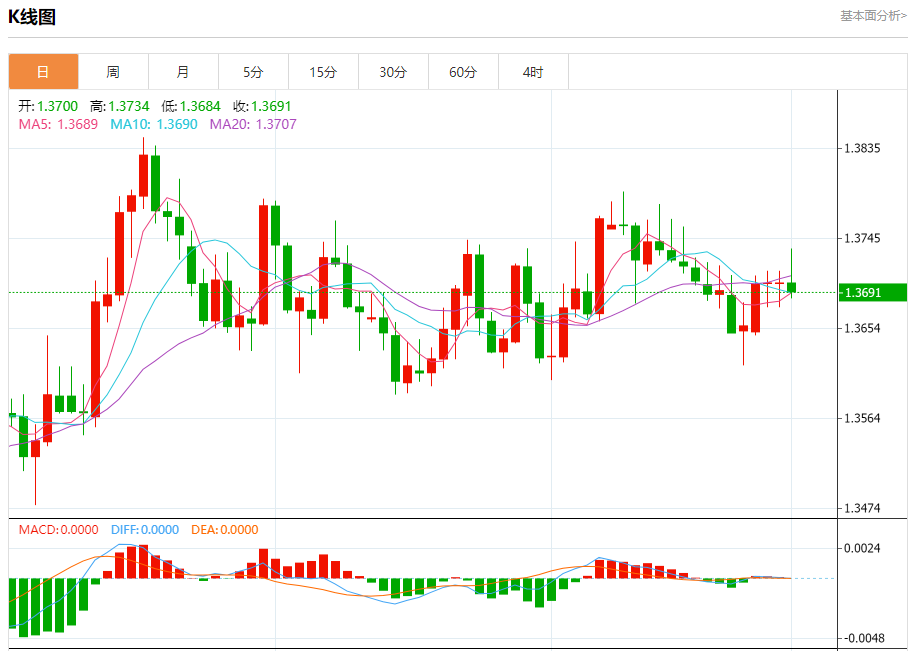This screenshot has width=915, height=651.
Task: Click the DIFF:0.0000 indicator label
Action: click(x=145, y=530)
